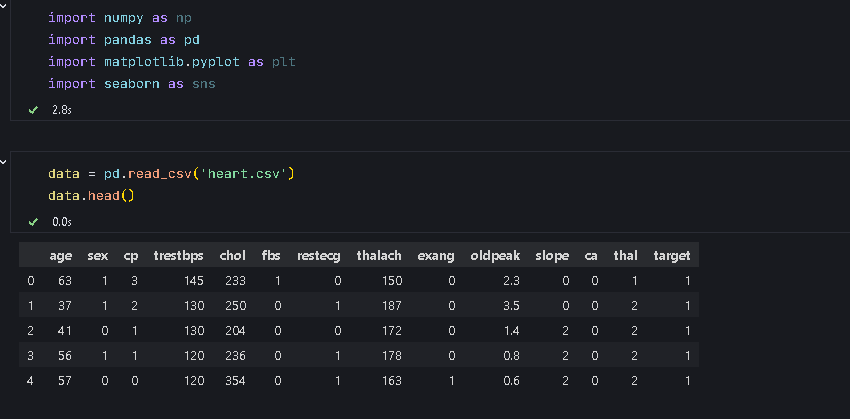The height and width of the screenshot is (419, 850).
Task: Click the matplotlib.pyplot import line
Action: (172, 62)
